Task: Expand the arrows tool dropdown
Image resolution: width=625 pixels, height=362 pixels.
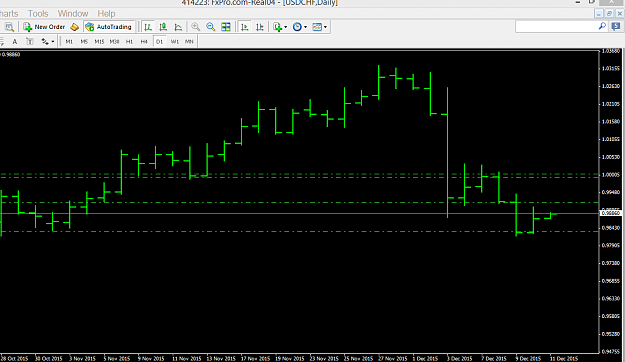Action: point(53,41)
